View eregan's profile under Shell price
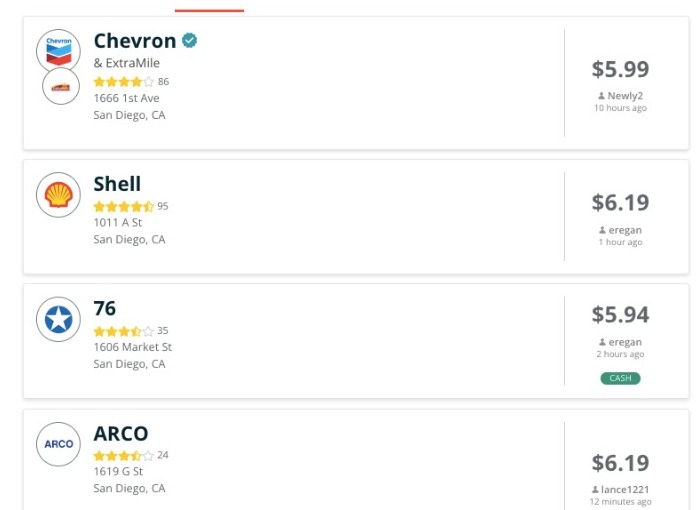 [624, 230]
